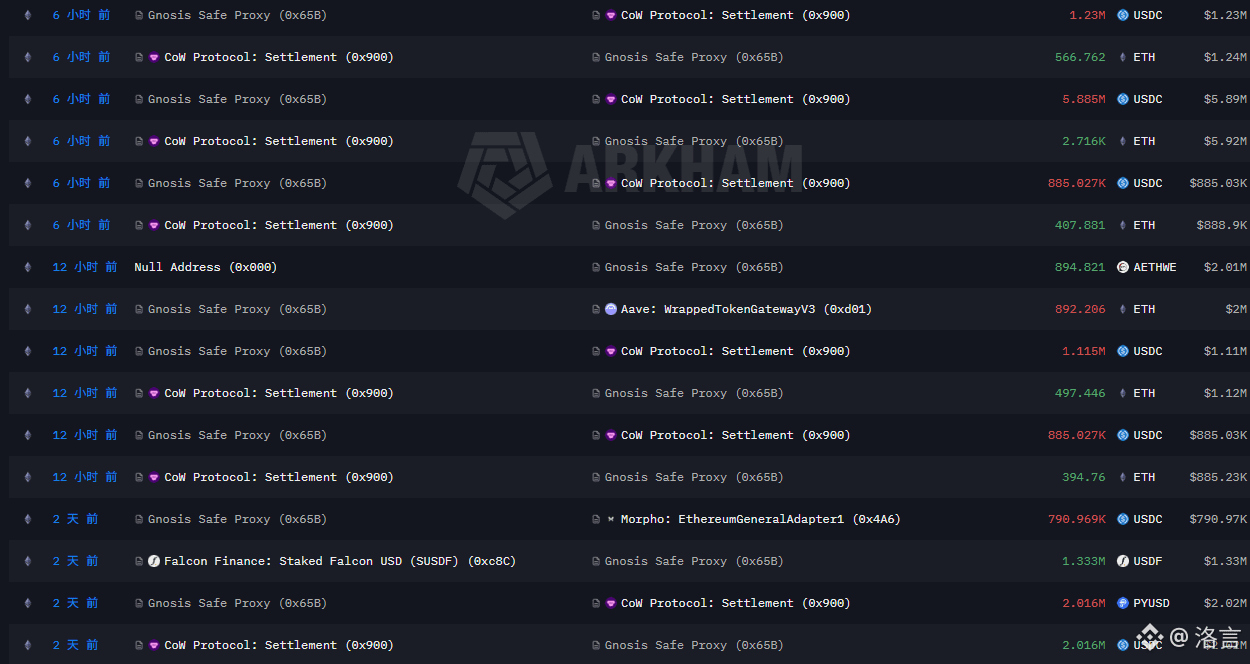Click the '2 天 前' timestamp on the Morpho row
1250x664 pixels.
pos(76,519)
